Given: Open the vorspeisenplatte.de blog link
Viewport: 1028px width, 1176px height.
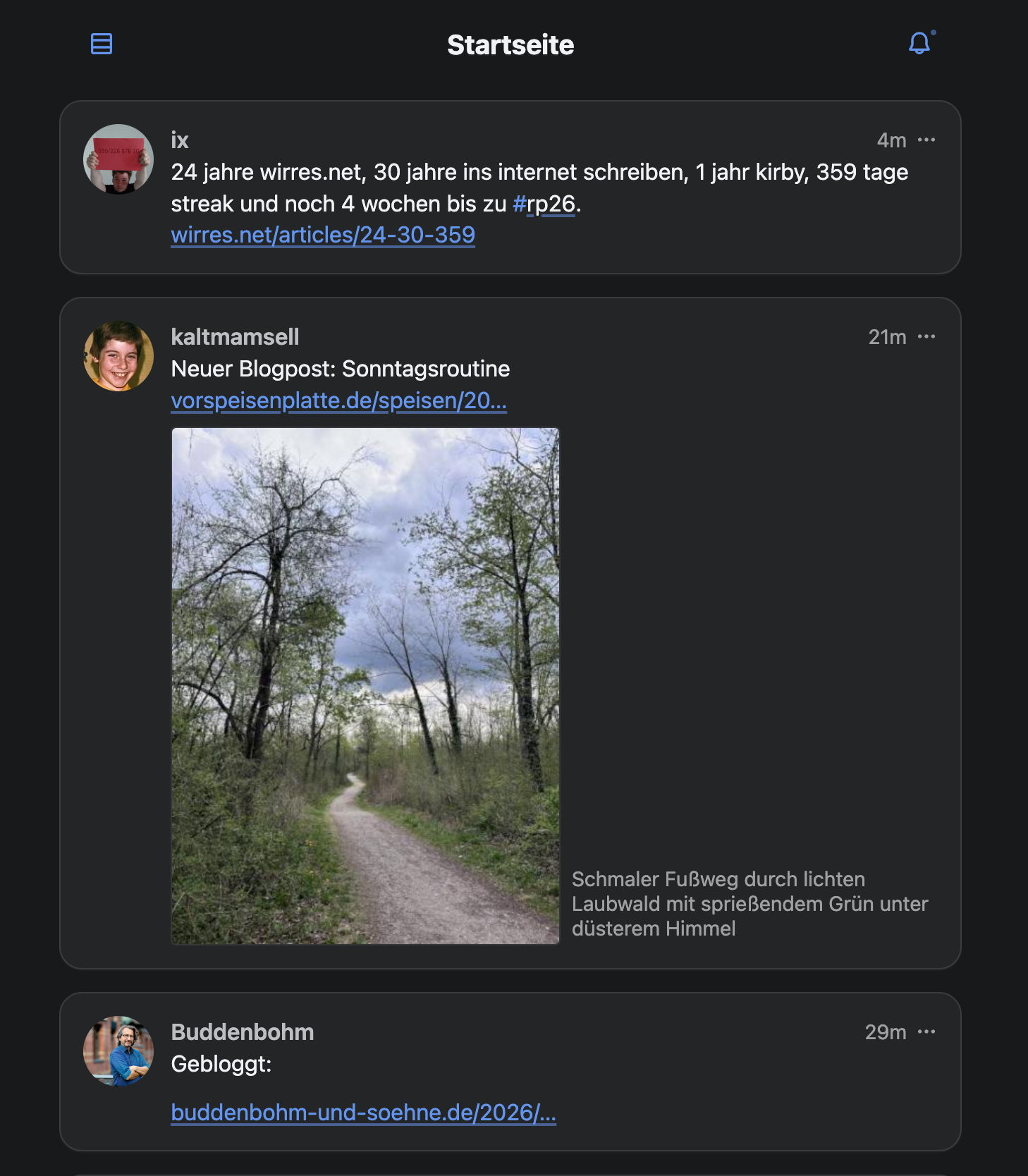Looking at the screenshot, I should coord(338,400).
